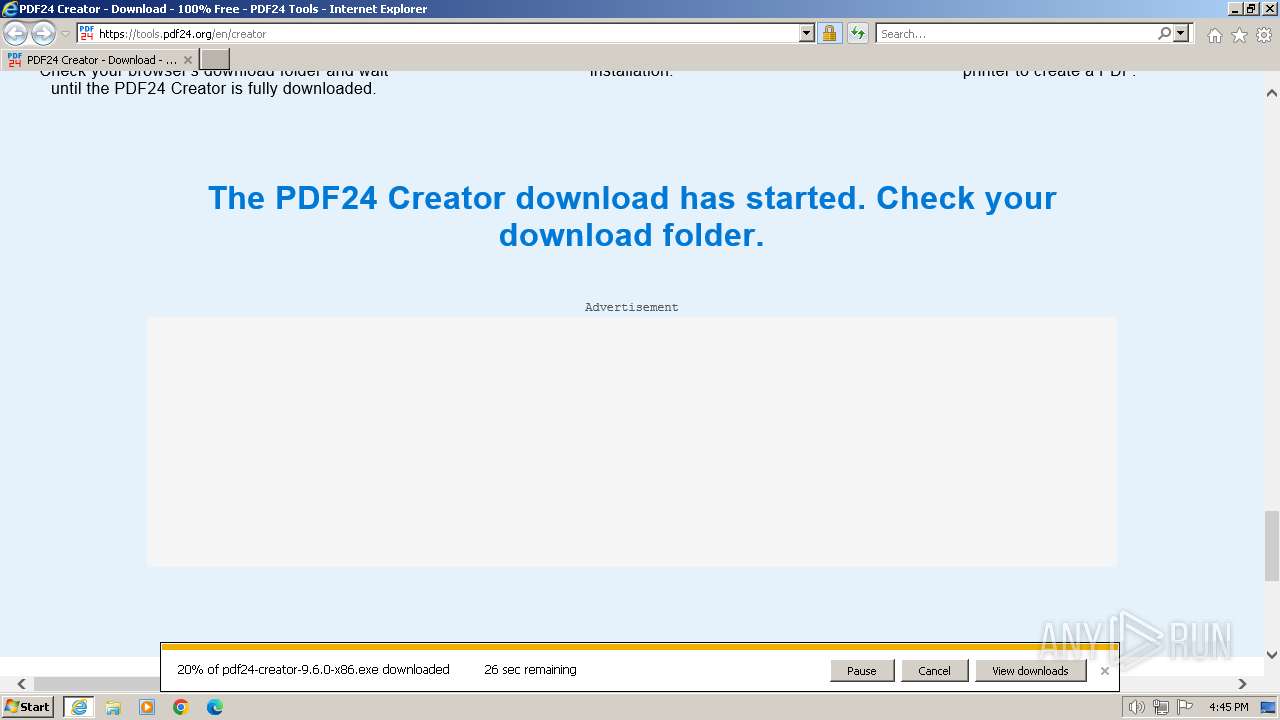Click the 4:45 PM system clock
This screenshot has height=720, width=1280.
[1228, 707]
